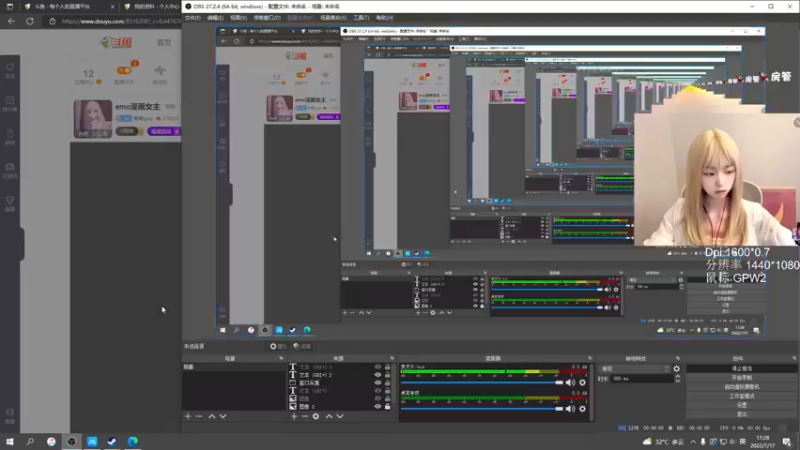Open the 工具(T) menu in OBS
The width and height of the screenshot is (800, 450).
361,18
